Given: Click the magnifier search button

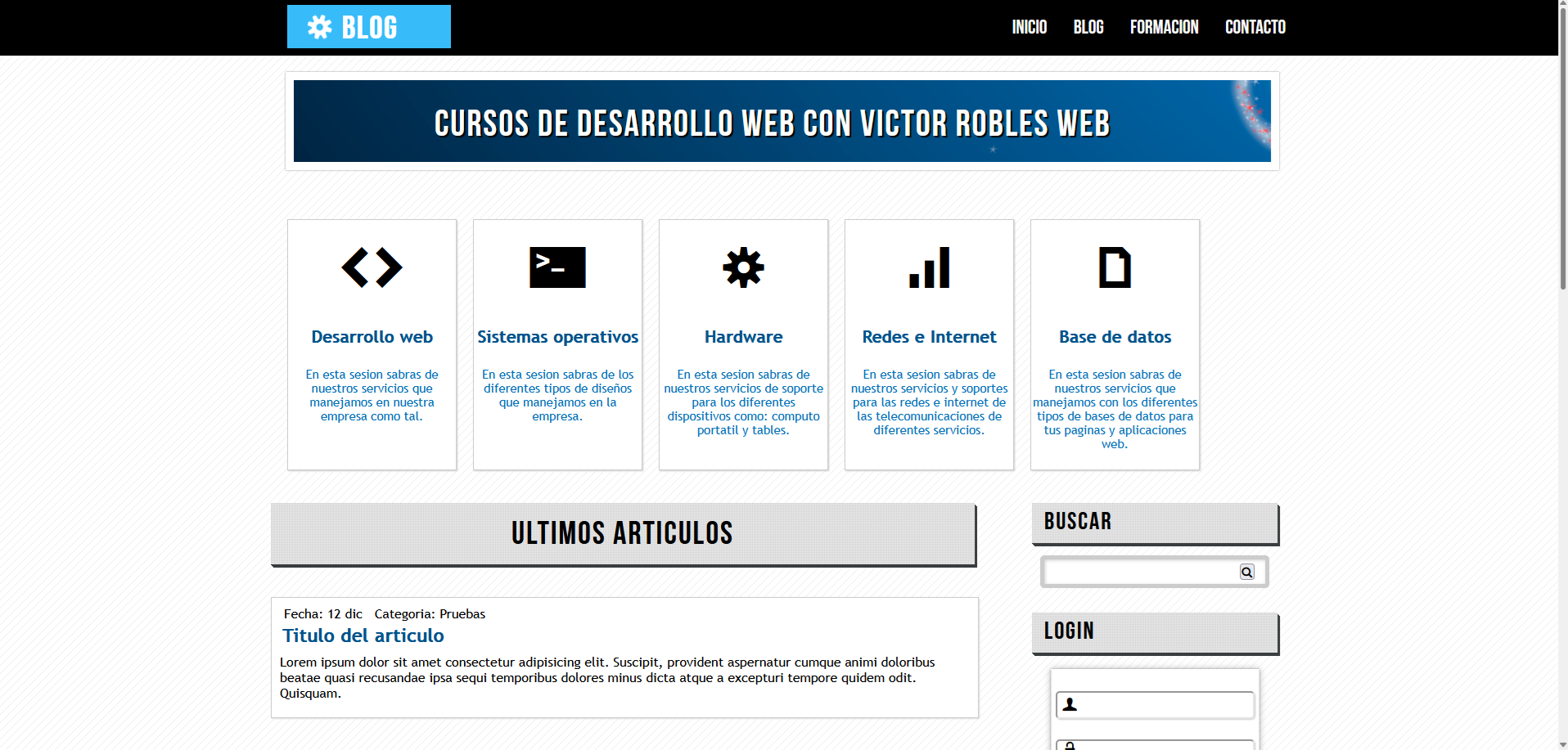Looking at the screenshot, I should [x=1246, y=572].
